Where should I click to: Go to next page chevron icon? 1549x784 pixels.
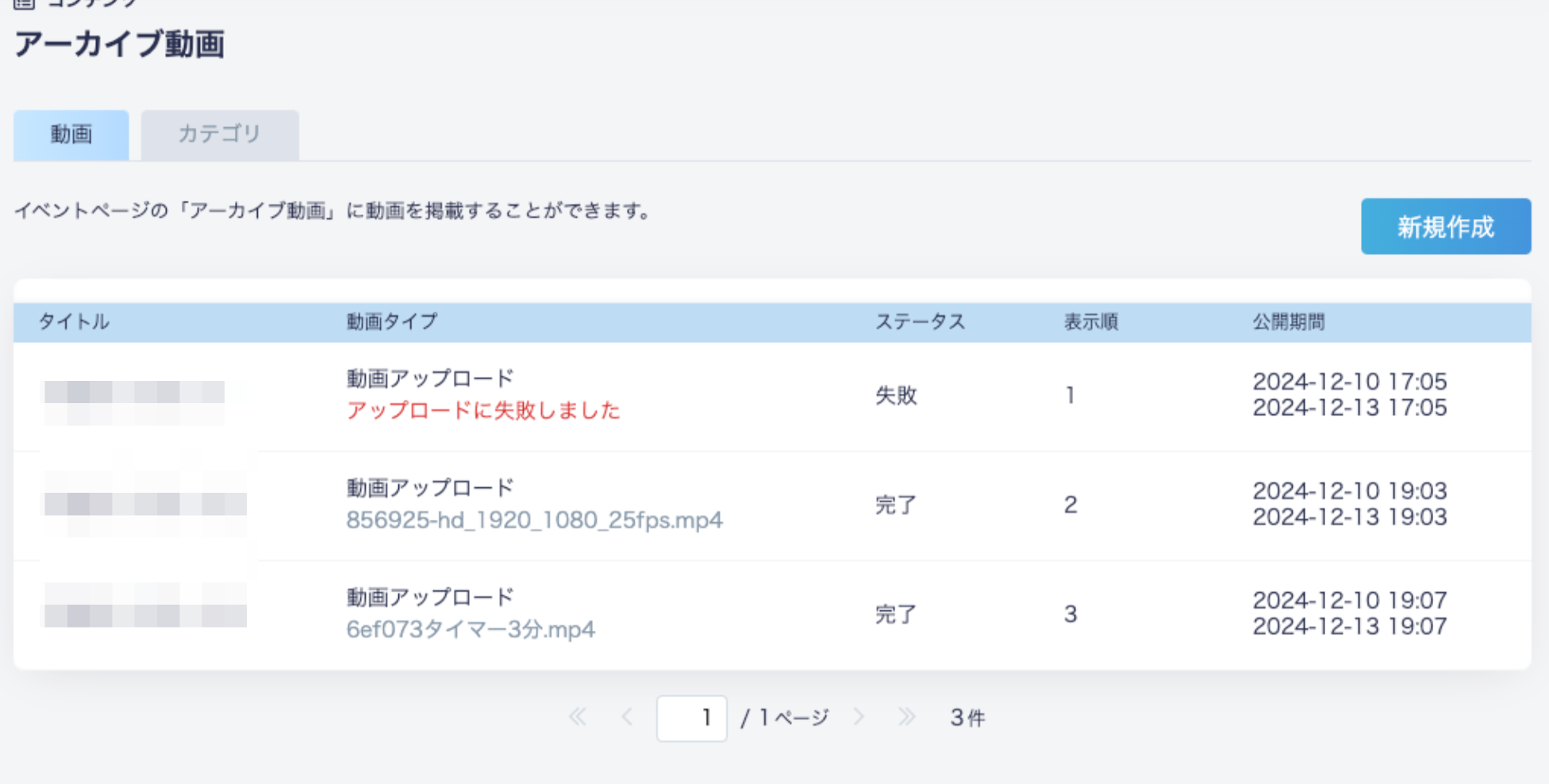pos(859,717)
